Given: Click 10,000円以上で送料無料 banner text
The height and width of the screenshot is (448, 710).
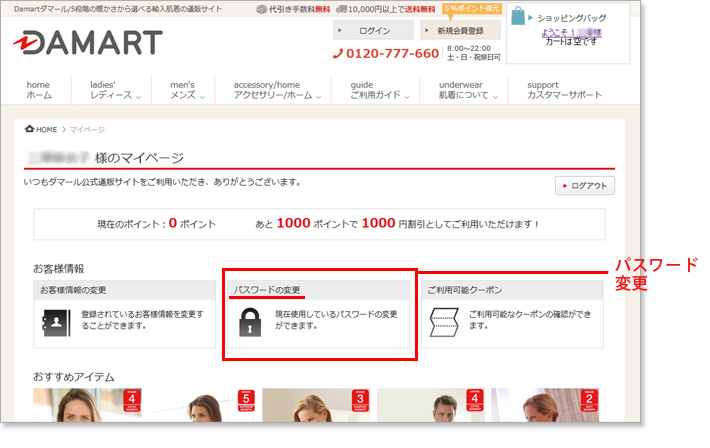Looking at the screenshot, I should click(x=391, y=9).
